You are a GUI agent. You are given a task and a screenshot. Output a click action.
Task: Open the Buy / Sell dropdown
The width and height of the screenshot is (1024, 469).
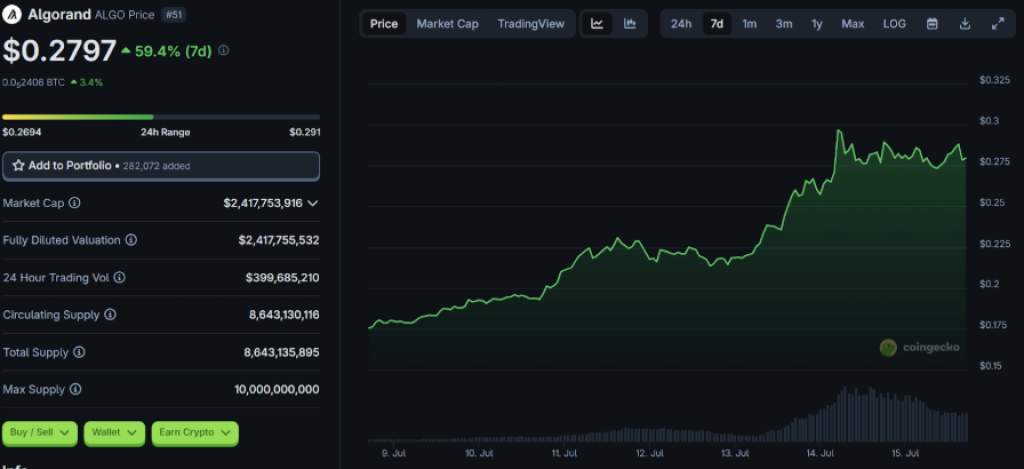click(40, 432)
